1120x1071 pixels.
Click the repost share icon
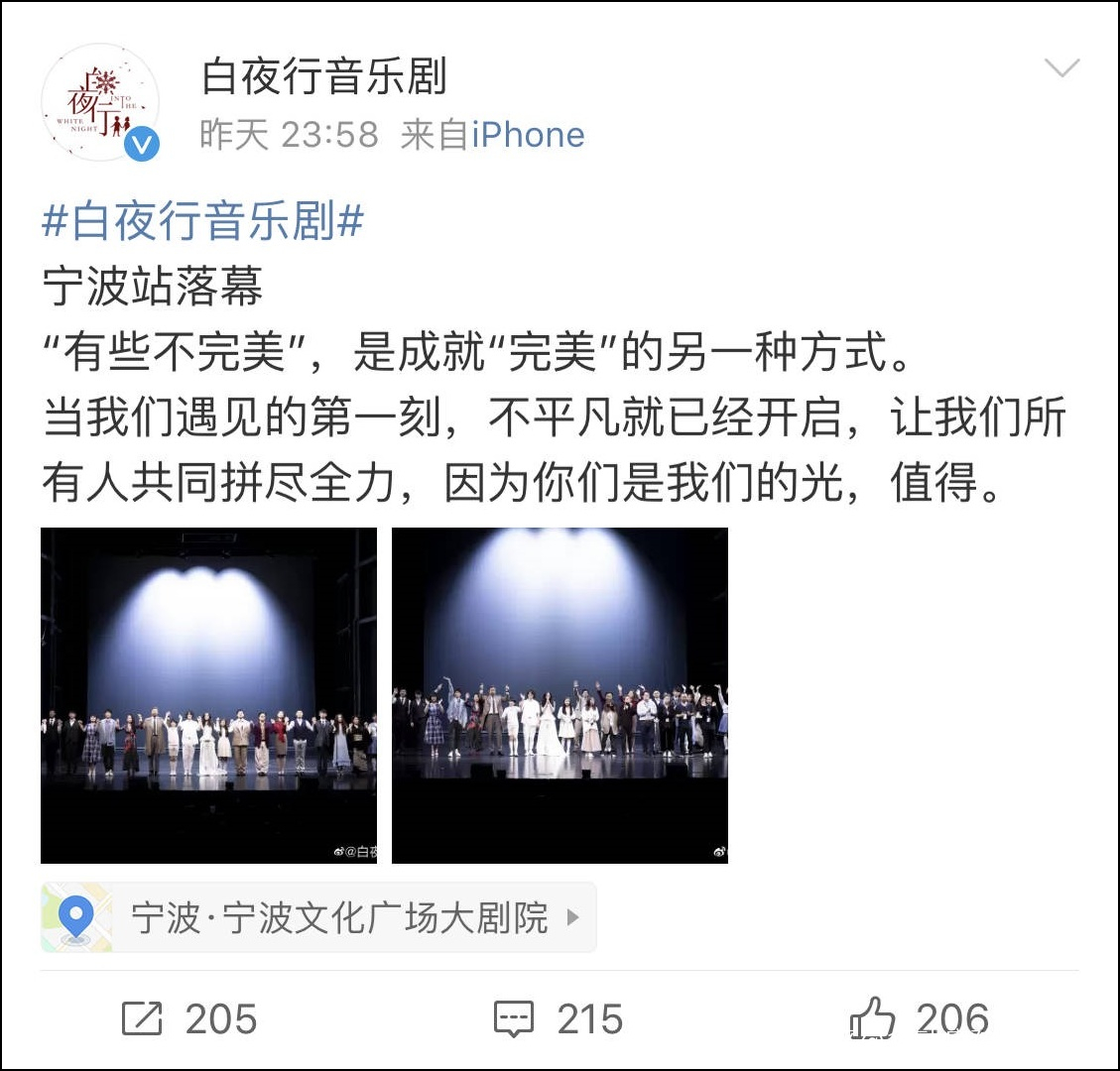point(142,1018)
